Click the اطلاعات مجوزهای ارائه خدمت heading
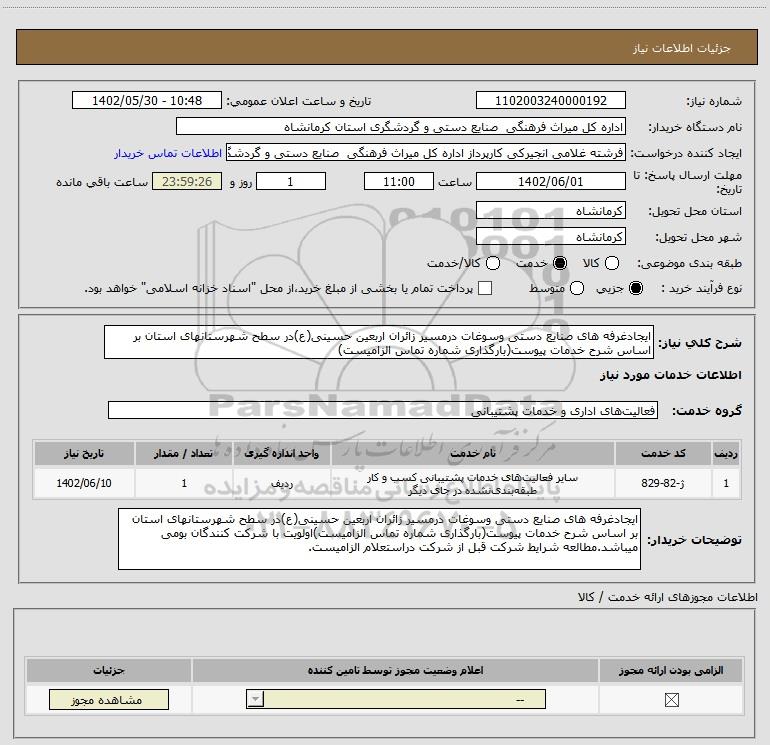The width and height of the screenshot is (770, 745). [667, 597]
